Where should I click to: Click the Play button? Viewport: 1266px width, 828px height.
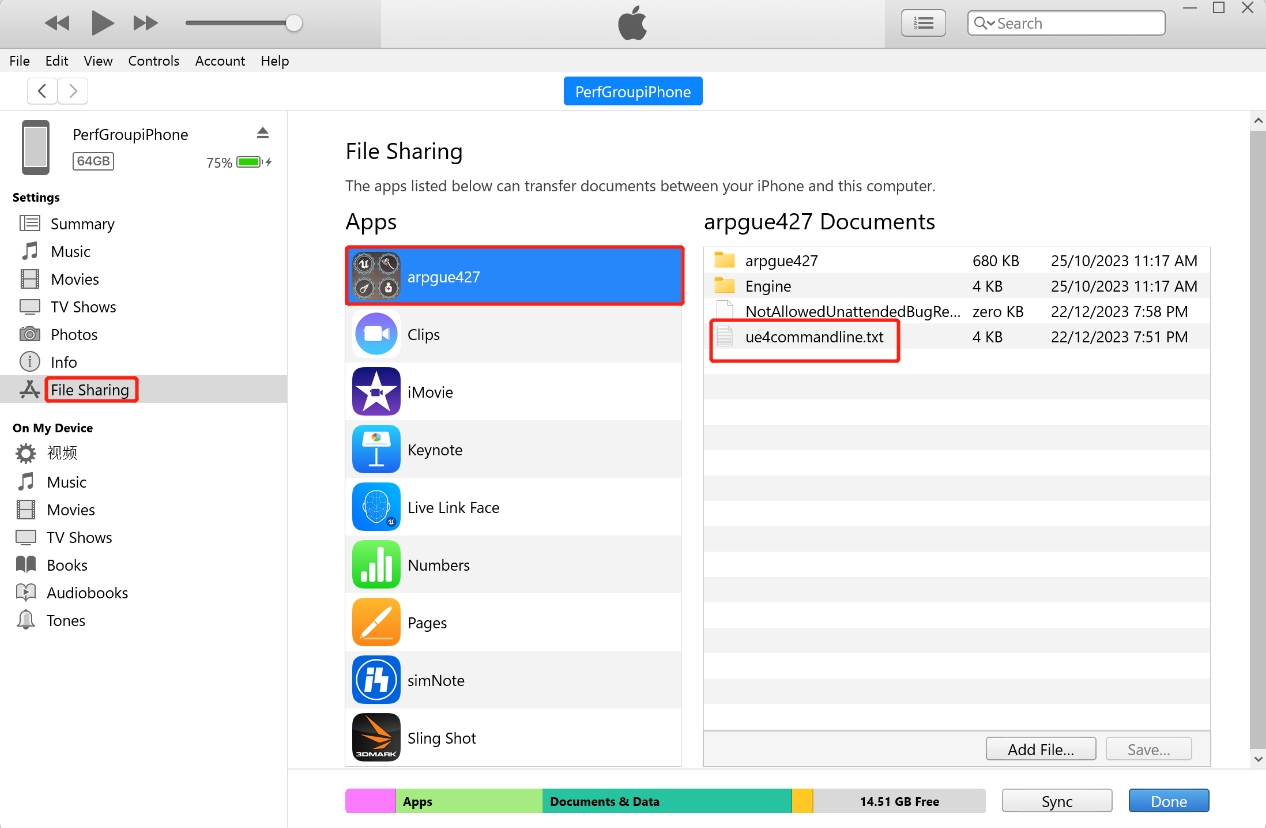click(x=102, y=22)
